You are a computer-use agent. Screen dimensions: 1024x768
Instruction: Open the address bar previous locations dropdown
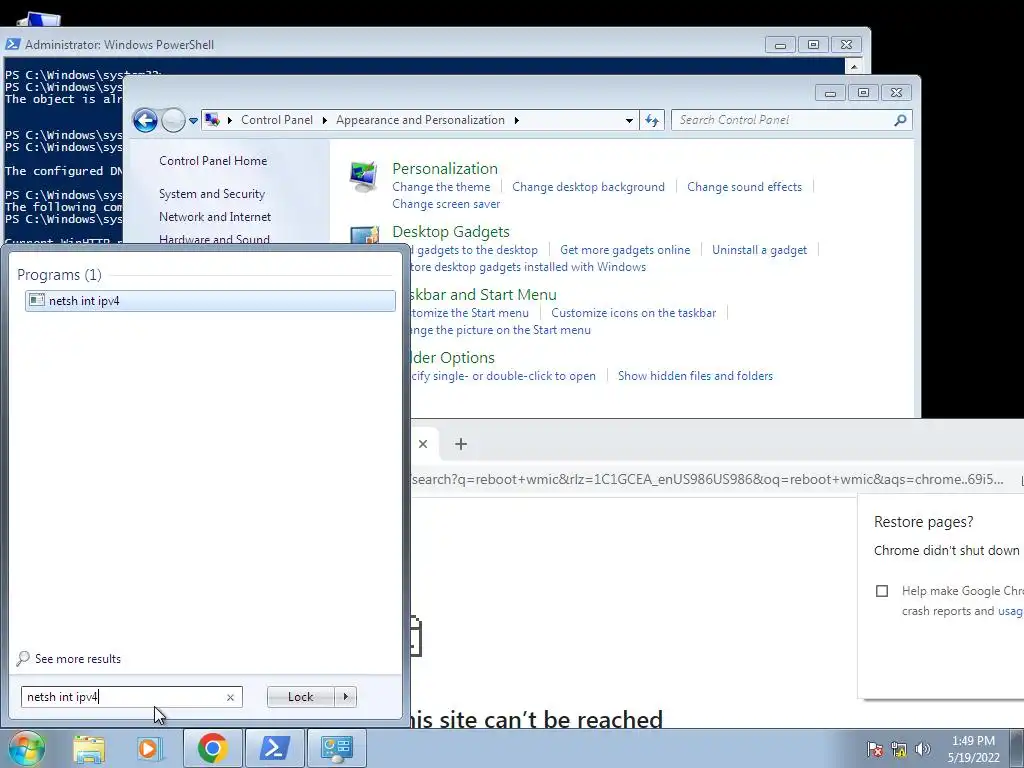click(629, 120)
